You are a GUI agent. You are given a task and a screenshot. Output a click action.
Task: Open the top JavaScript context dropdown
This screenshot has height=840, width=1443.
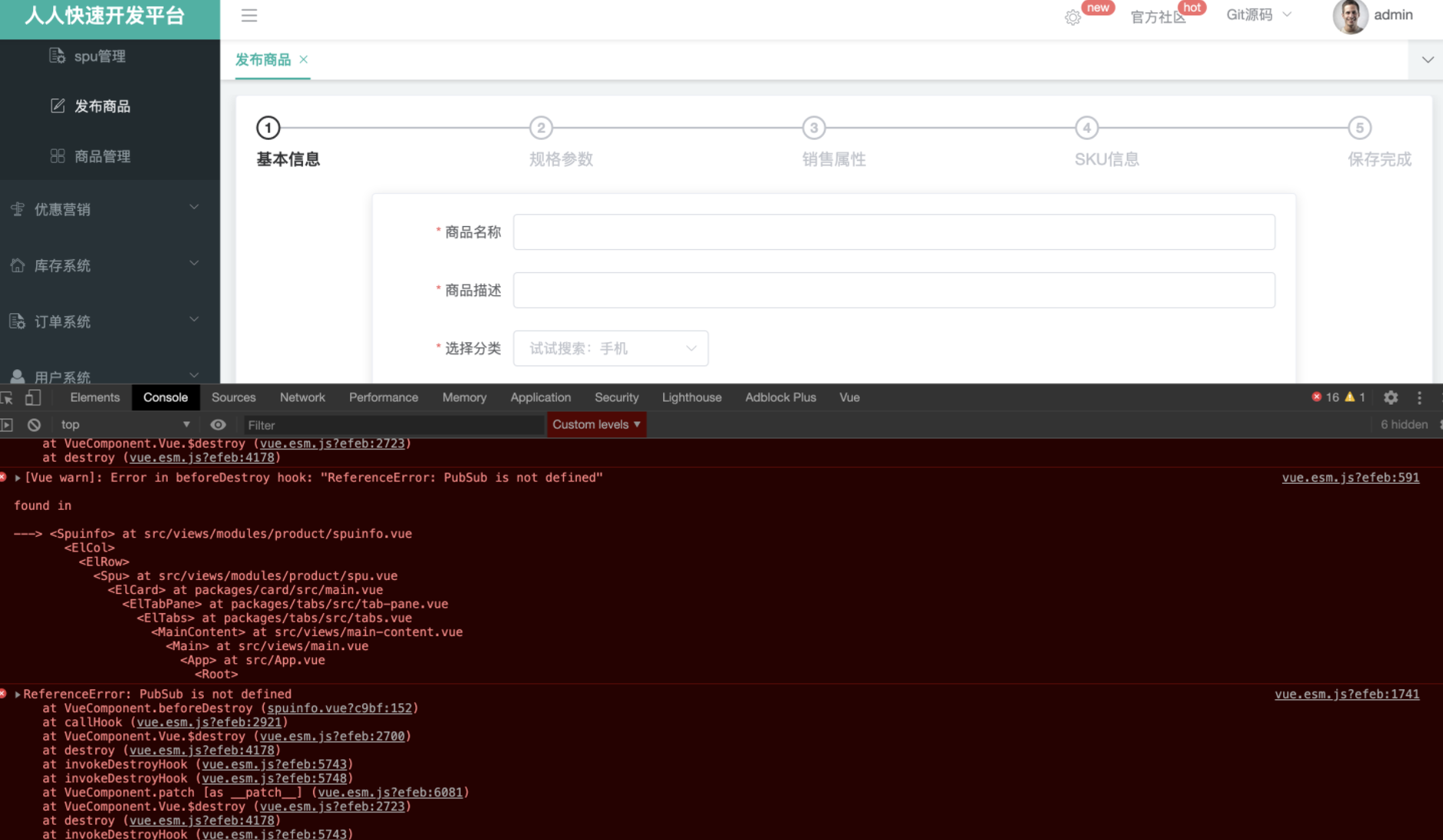click(125, 425)
